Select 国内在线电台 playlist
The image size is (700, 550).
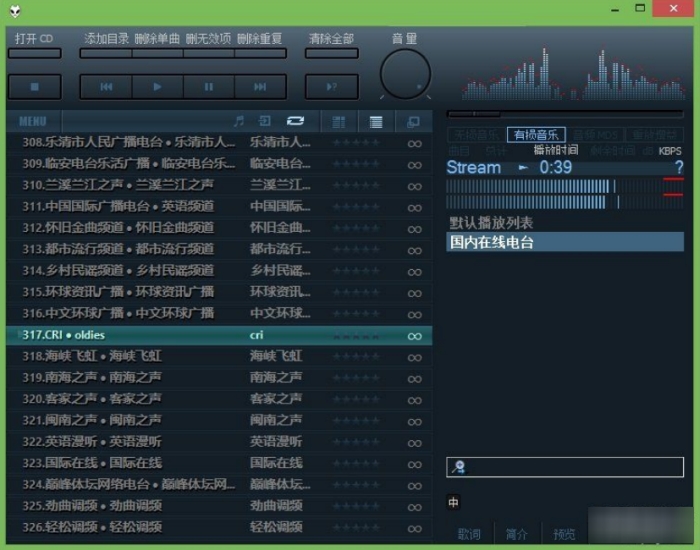[565, 242]
